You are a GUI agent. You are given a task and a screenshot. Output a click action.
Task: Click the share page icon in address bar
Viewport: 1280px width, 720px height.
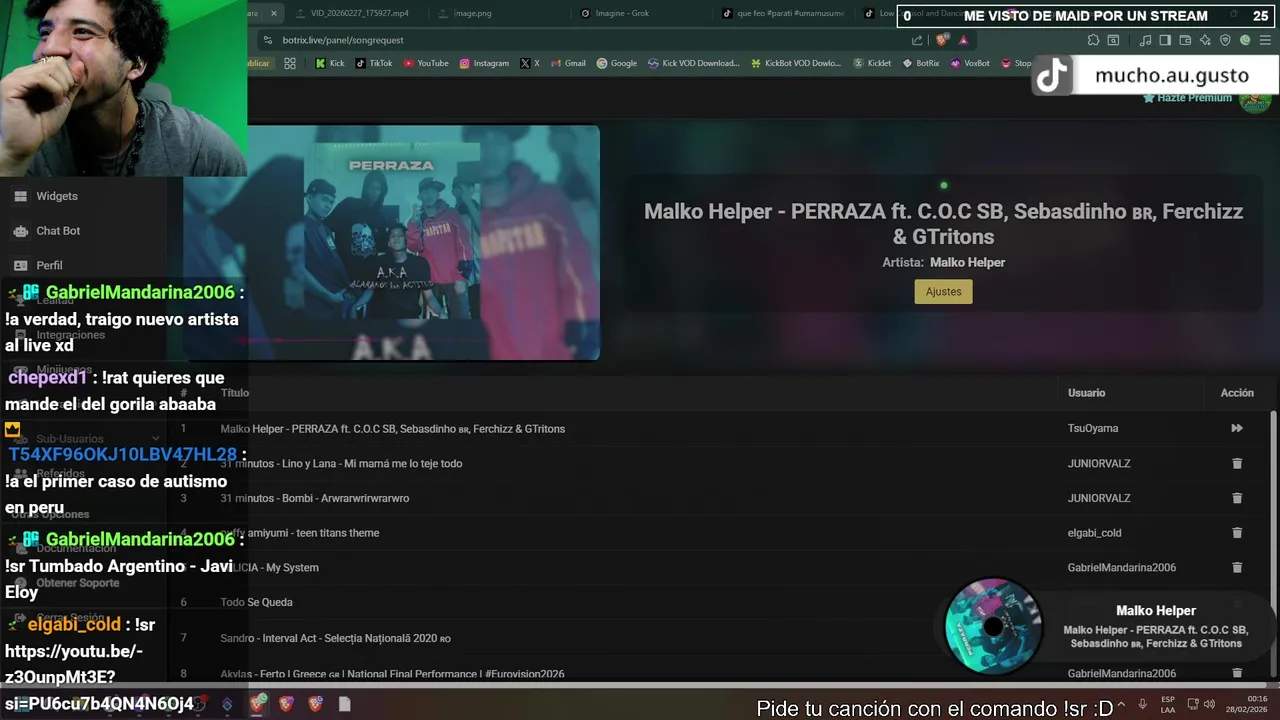(917, 40)
